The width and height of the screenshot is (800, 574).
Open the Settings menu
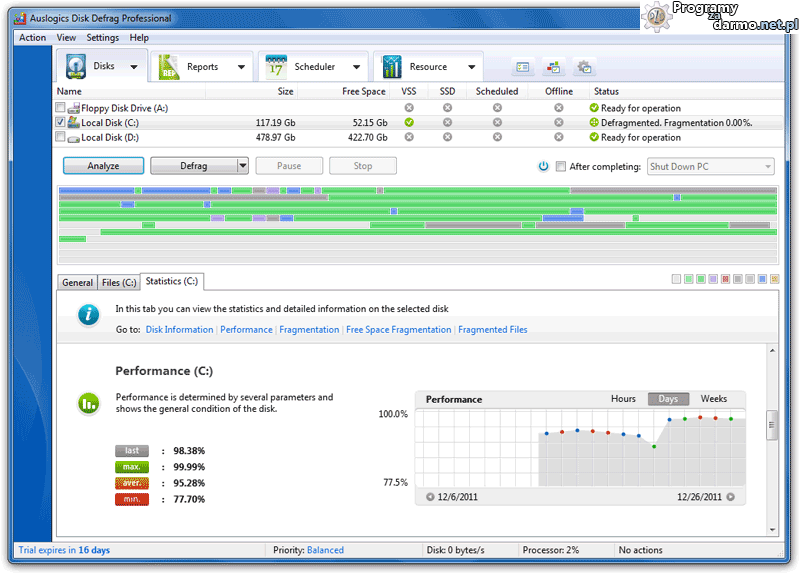(x=102, y=38)
